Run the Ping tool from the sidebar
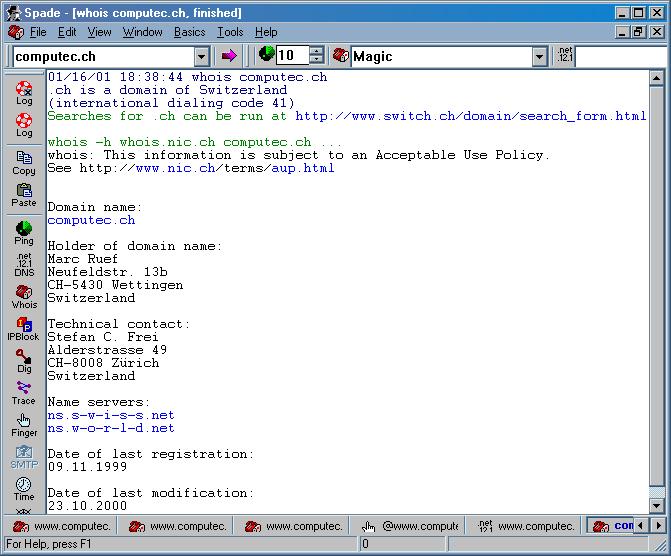This screenshot has width=671, height=556. [24, 233]
